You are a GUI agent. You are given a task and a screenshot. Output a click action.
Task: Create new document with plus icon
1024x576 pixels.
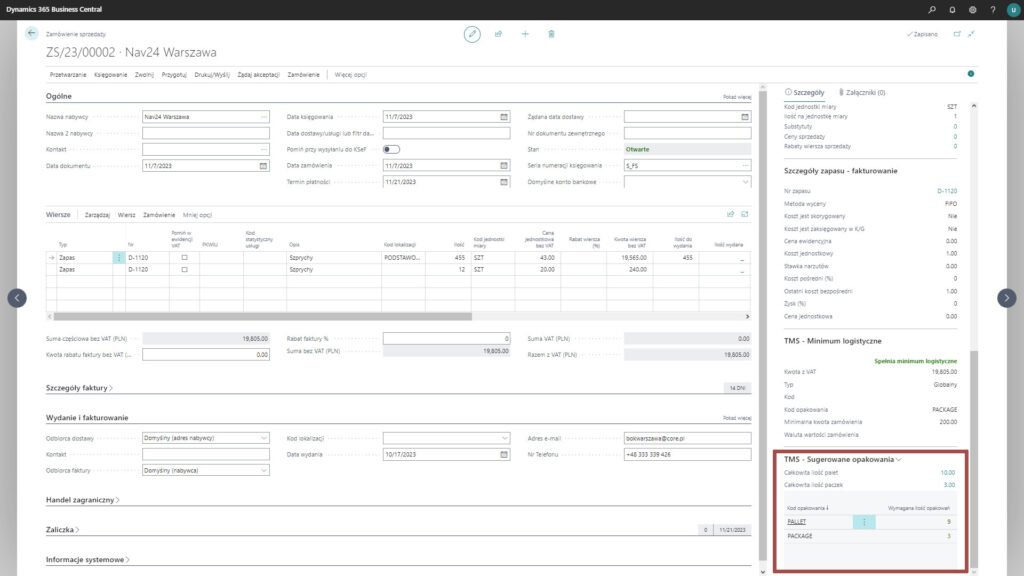525,34
